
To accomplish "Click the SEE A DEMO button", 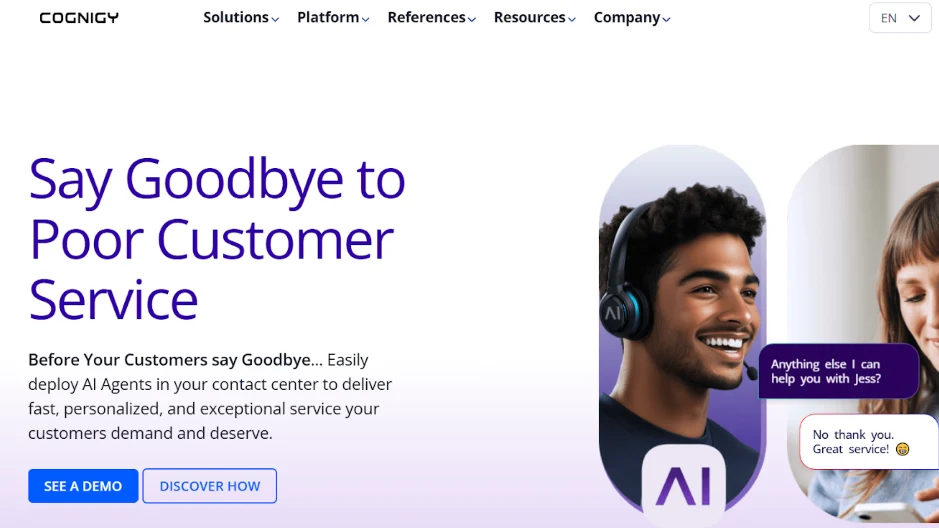I will (x=83, y=485).
